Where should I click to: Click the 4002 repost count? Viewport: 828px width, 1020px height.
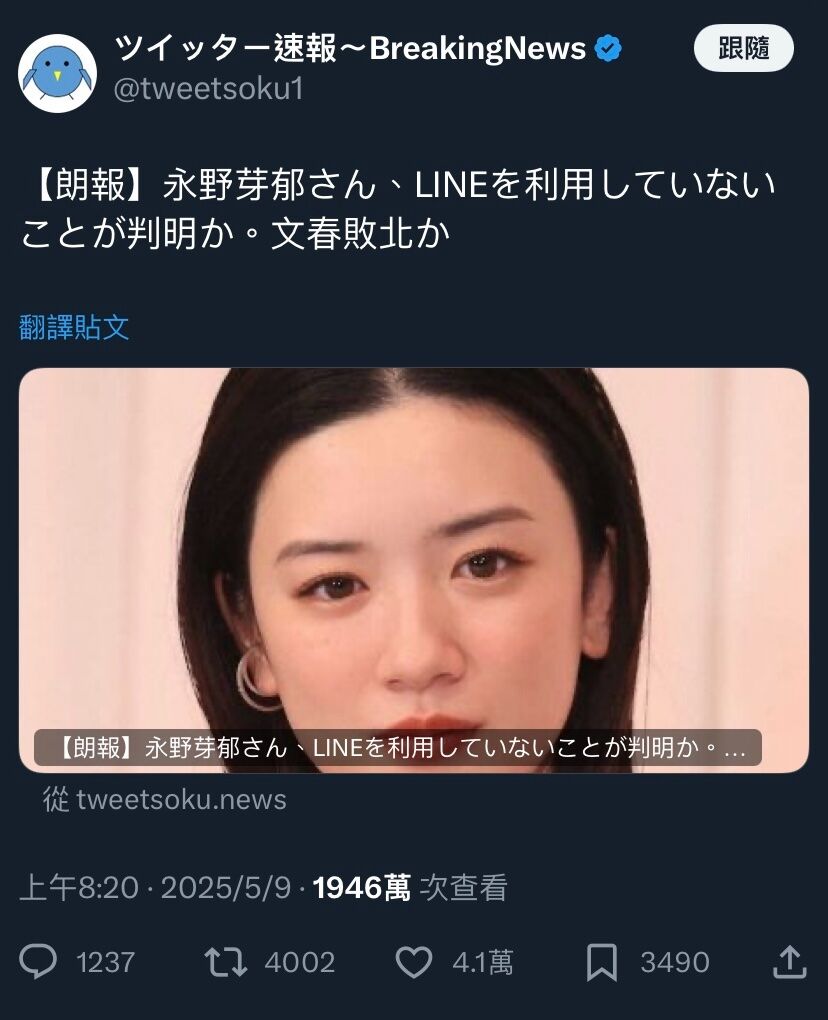pos(300,962)
